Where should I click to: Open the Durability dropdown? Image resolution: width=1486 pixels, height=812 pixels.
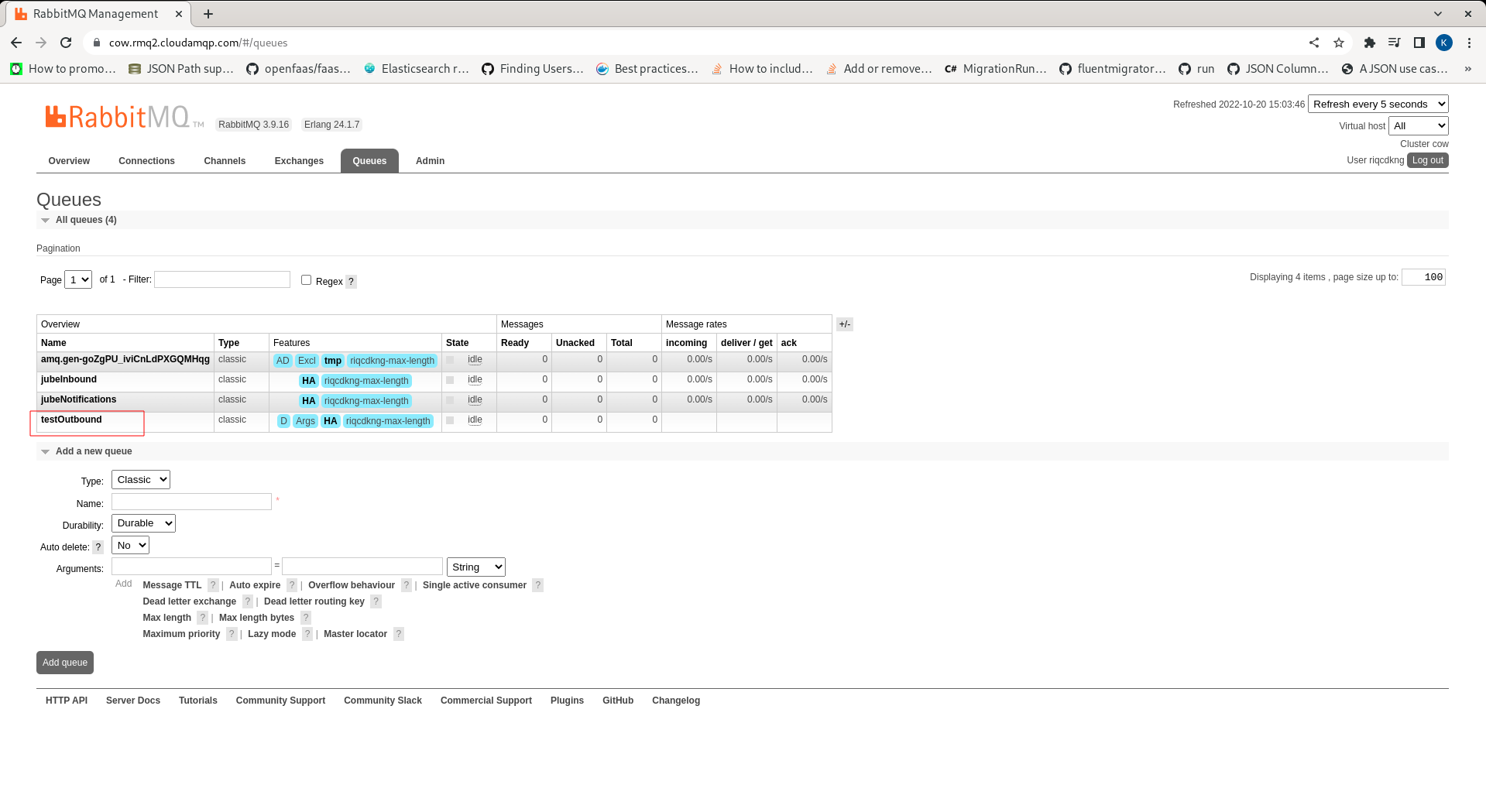pyautogui.click(x=144, y=523)
